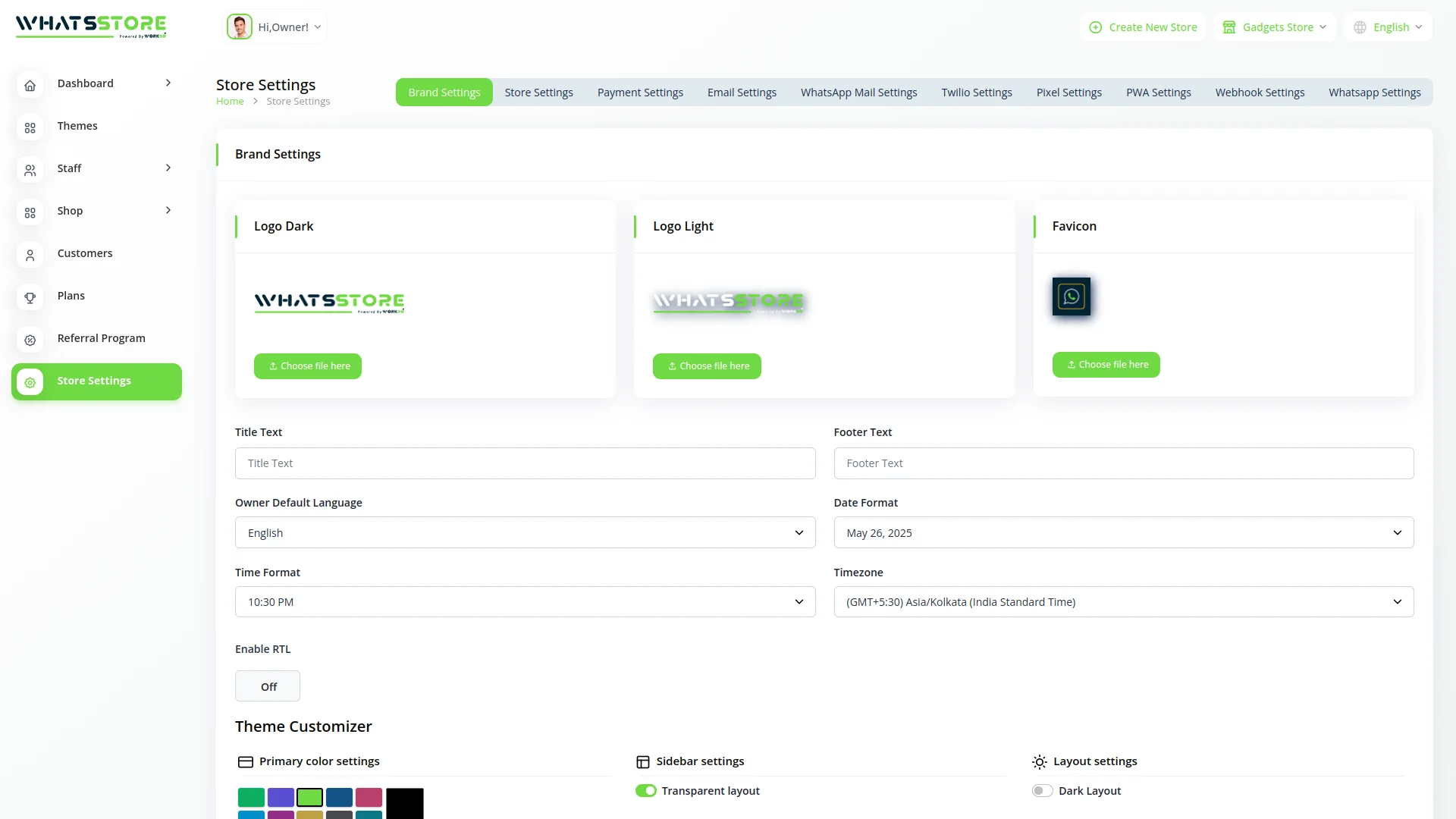Switch to the Pixel Settings tab
This screenshot has height=819, width=1456.
[x=1068, y=93]
